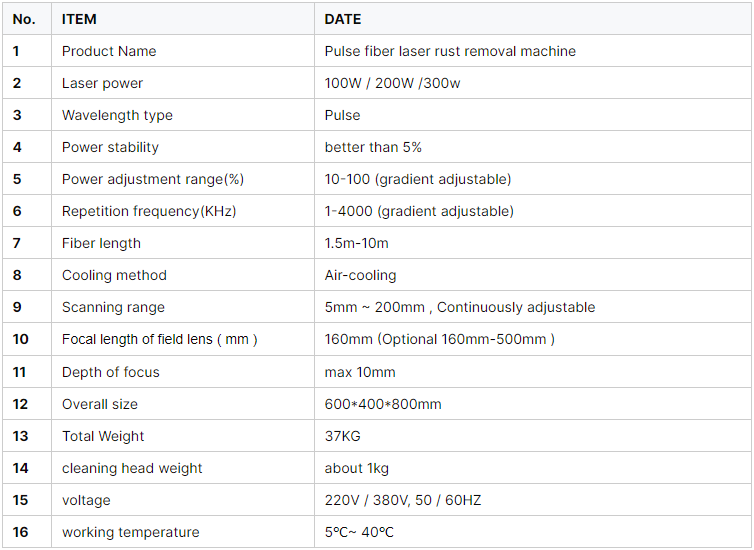Click the "cleaning head weight" label
Image resolution: width=754 pixels, height=550 pixels.
coord(132,468)
